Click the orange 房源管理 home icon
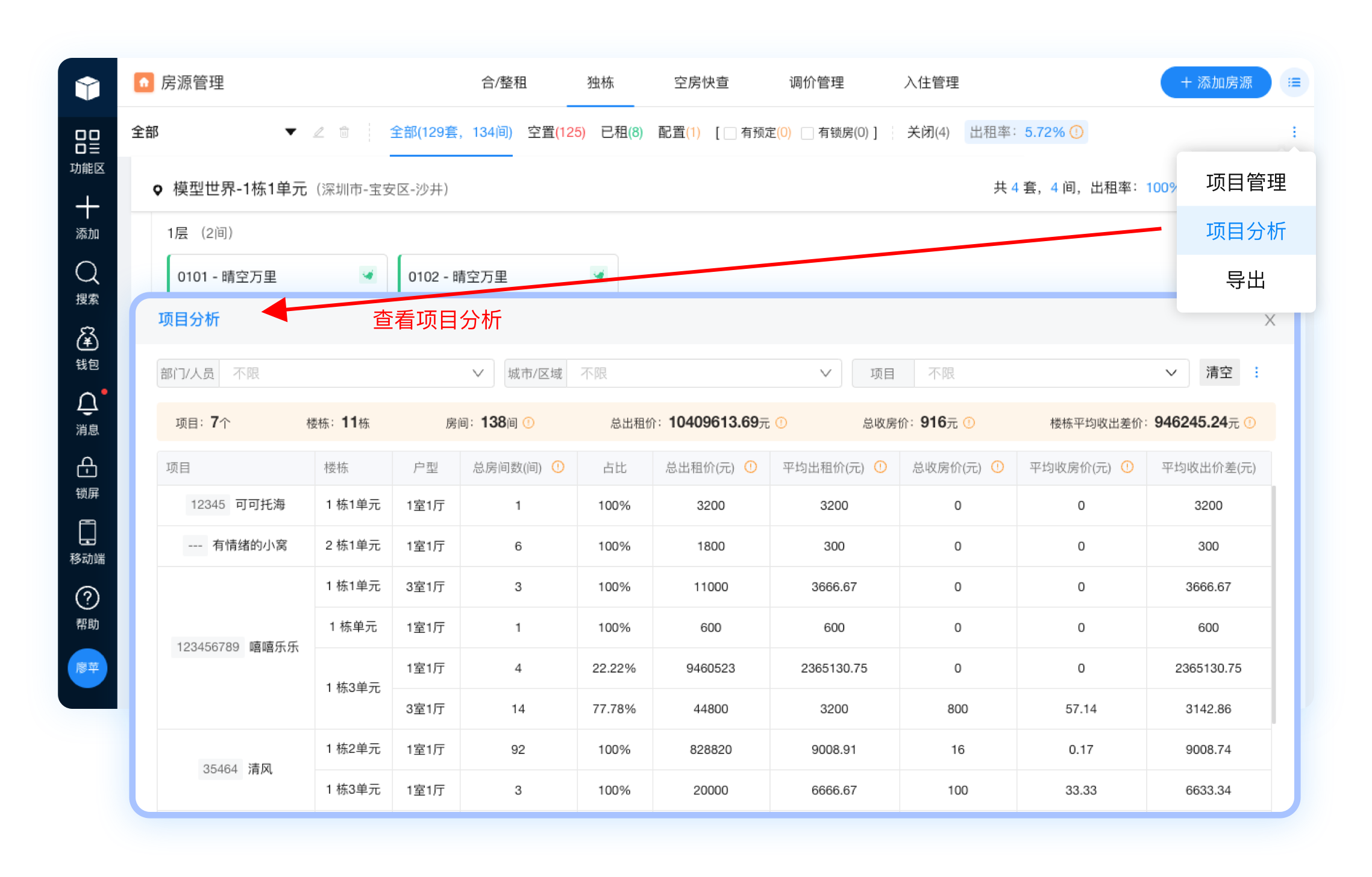 click(143, 83)
